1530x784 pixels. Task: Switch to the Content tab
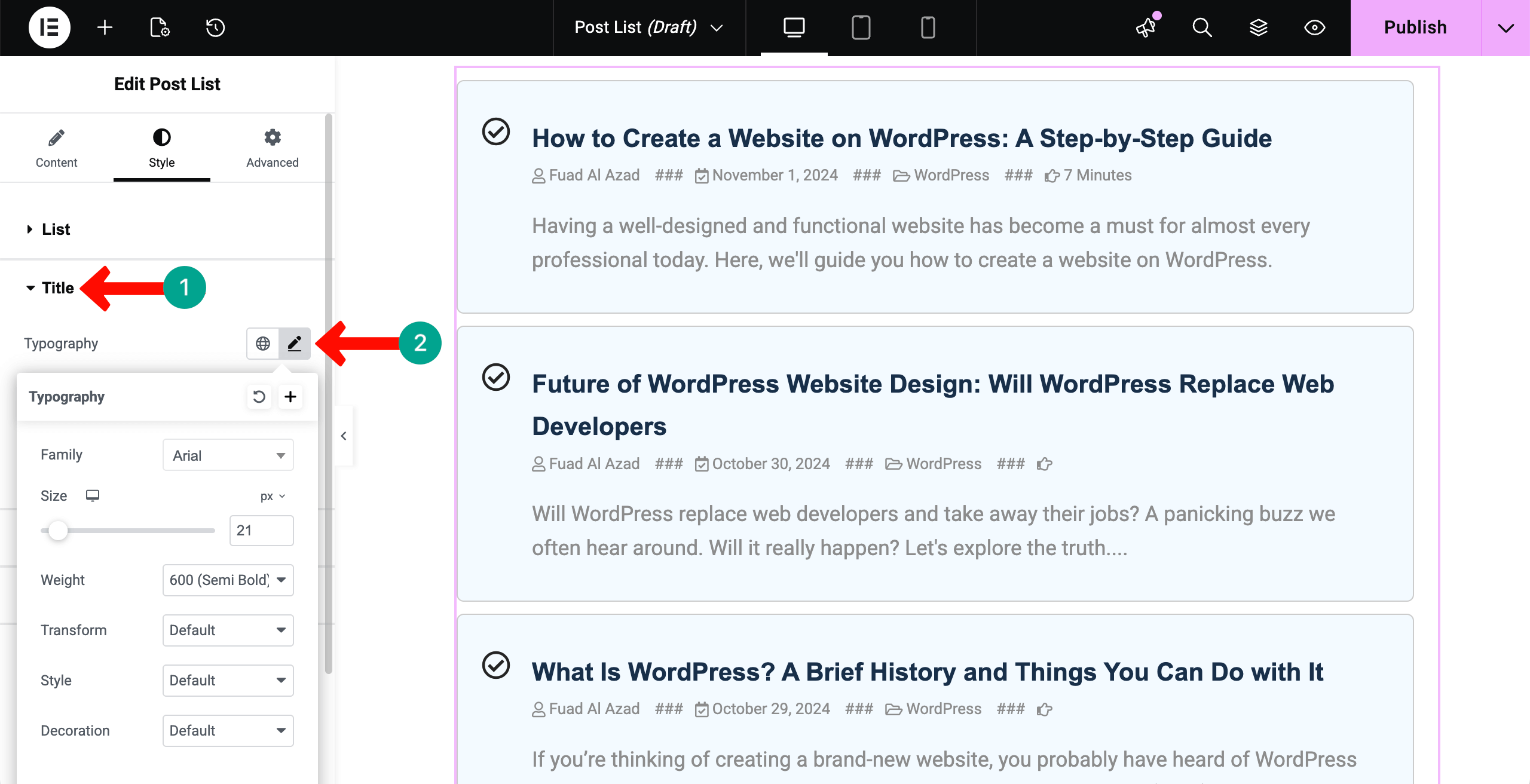(56, 148)
